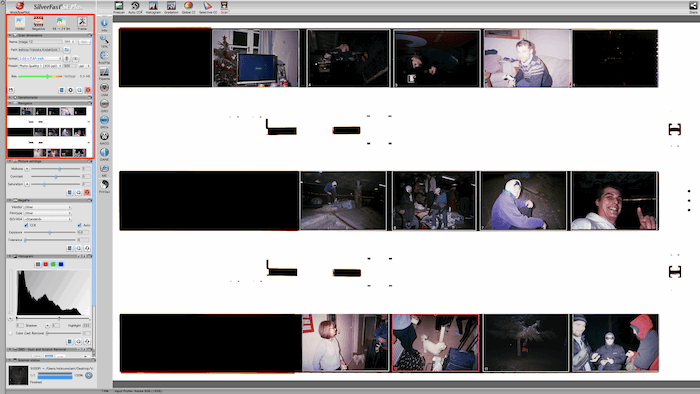Open the Global CC tool
Screen dimensions: 700x394
click(x=188, y=7)
